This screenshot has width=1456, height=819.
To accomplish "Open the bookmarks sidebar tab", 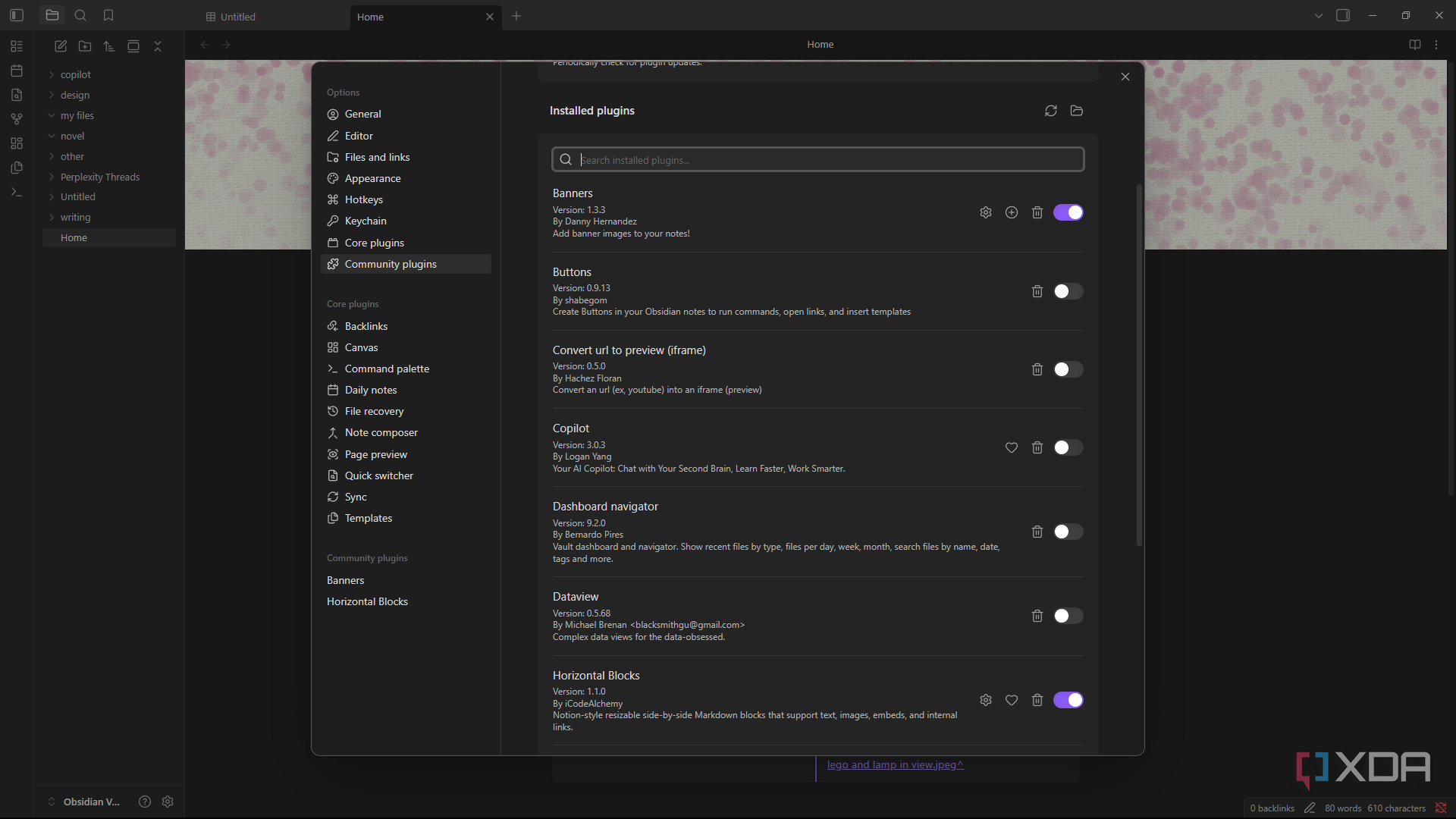I will 108,15.
